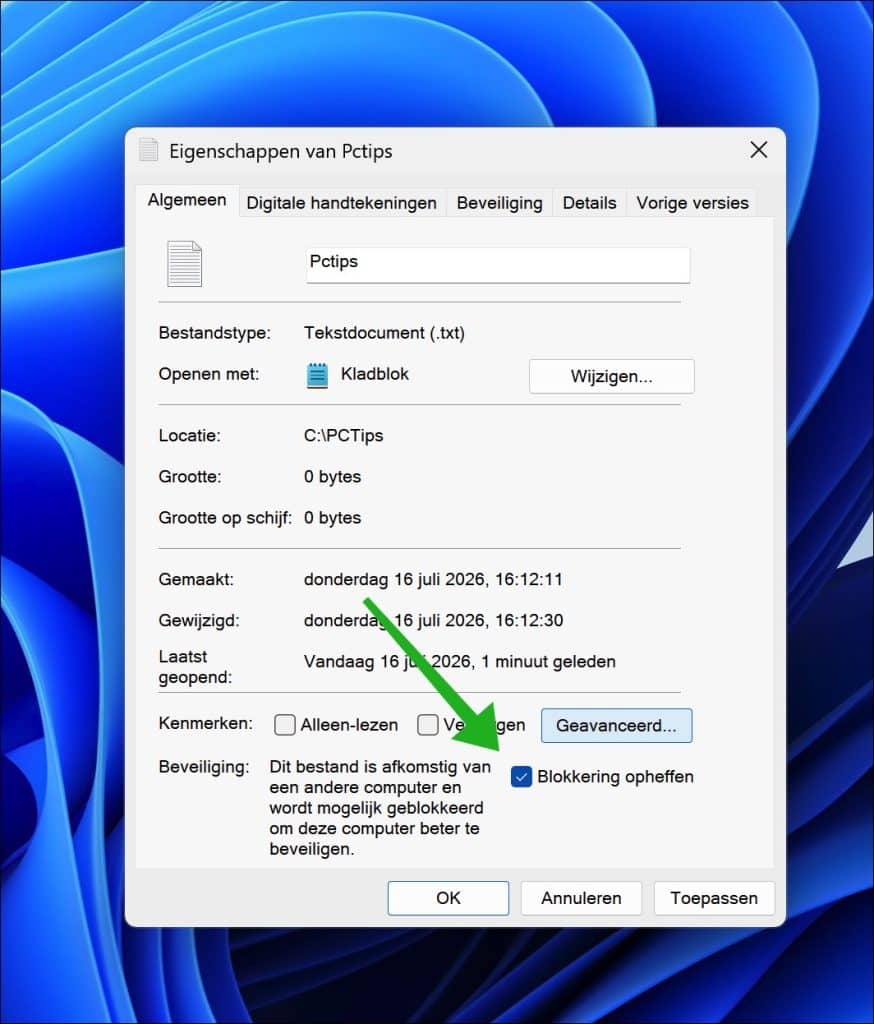Screen dimensions: 874x1024
Task: Click the Wijzigen... button
Action: pos(611,376)
